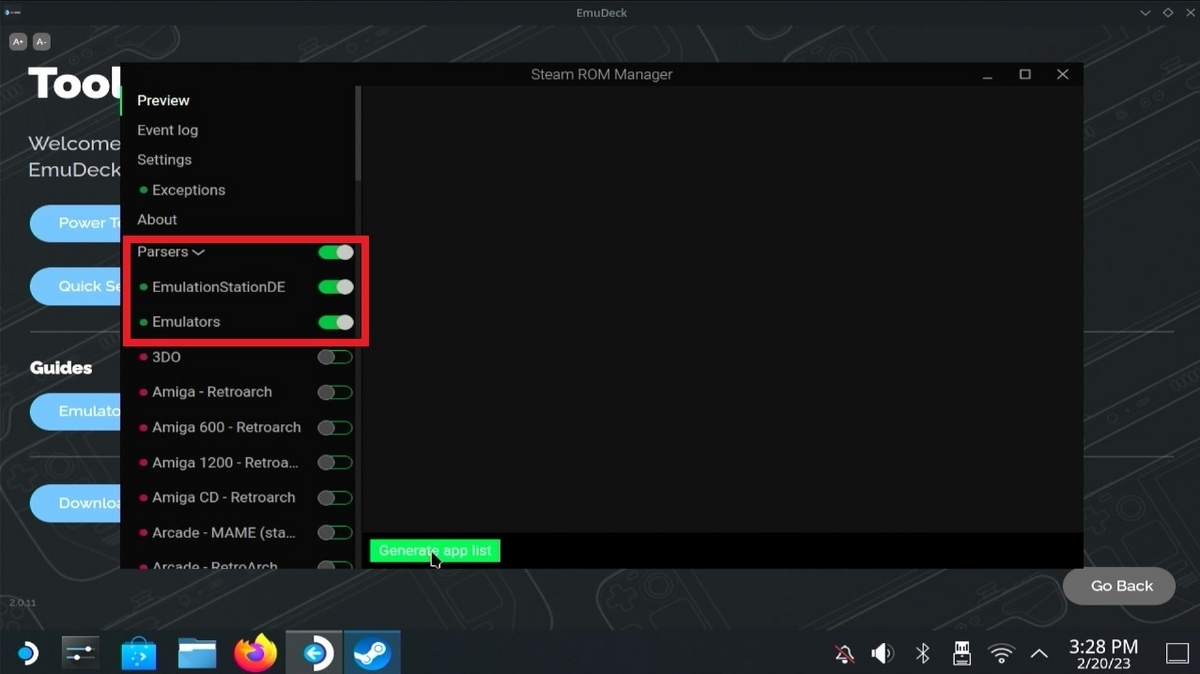This screenshot has width=1200, height=674.
Task: Select the Amiga - Retroarch parser entry
Action: coord(212,392)
